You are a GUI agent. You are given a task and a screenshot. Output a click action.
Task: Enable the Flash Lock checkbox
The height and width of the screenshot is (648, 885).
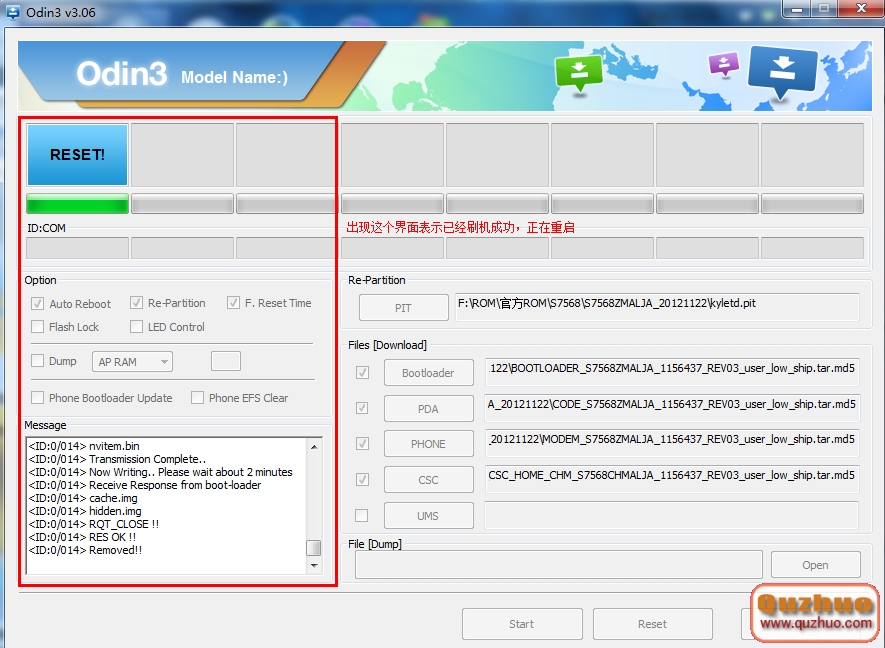tap(37, 327)
